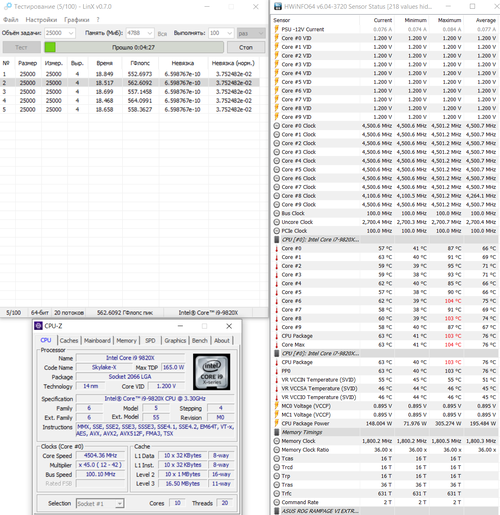Click the LinX elapsed time progress bar
This screenshot has width=500, height=515.
(134, 47)
